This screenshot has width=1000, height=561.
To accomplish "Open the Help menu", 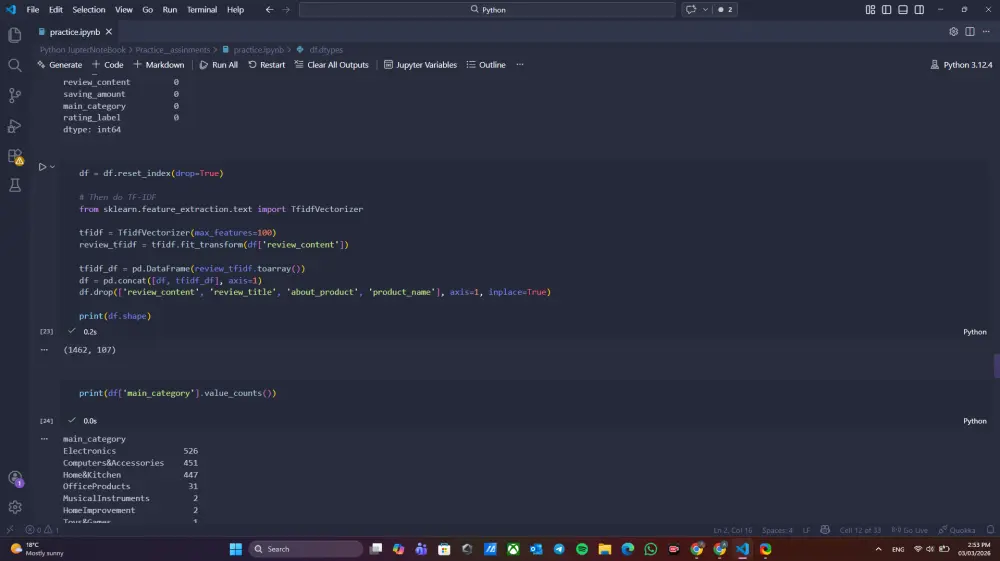I will tap(235, 10).
